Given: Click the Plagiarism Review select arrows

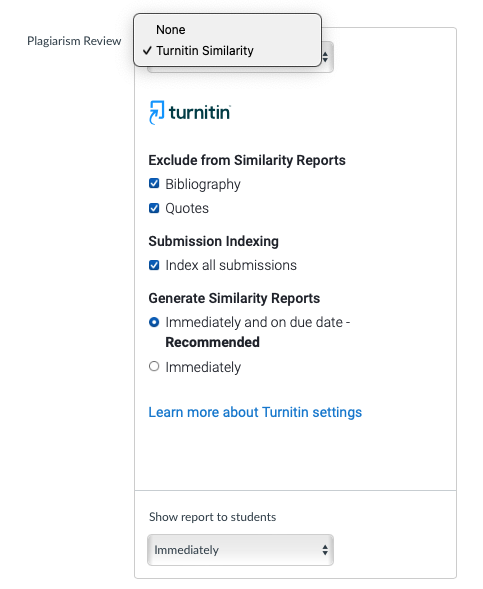Looking at the screenshot, I should (x=325, y=57).
